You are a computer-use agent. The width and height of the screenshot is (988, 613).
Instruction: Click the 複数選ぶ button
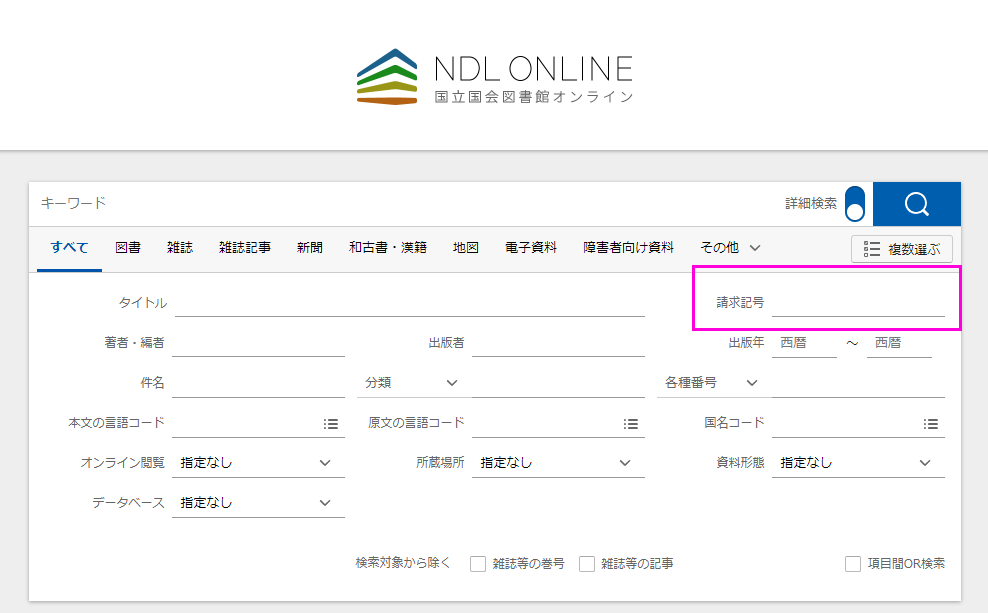click(902, 249)
